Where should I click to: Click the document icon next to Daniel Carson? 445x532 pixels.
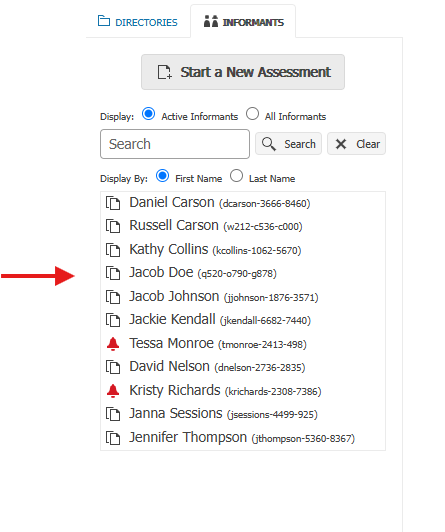coord(113,203)
